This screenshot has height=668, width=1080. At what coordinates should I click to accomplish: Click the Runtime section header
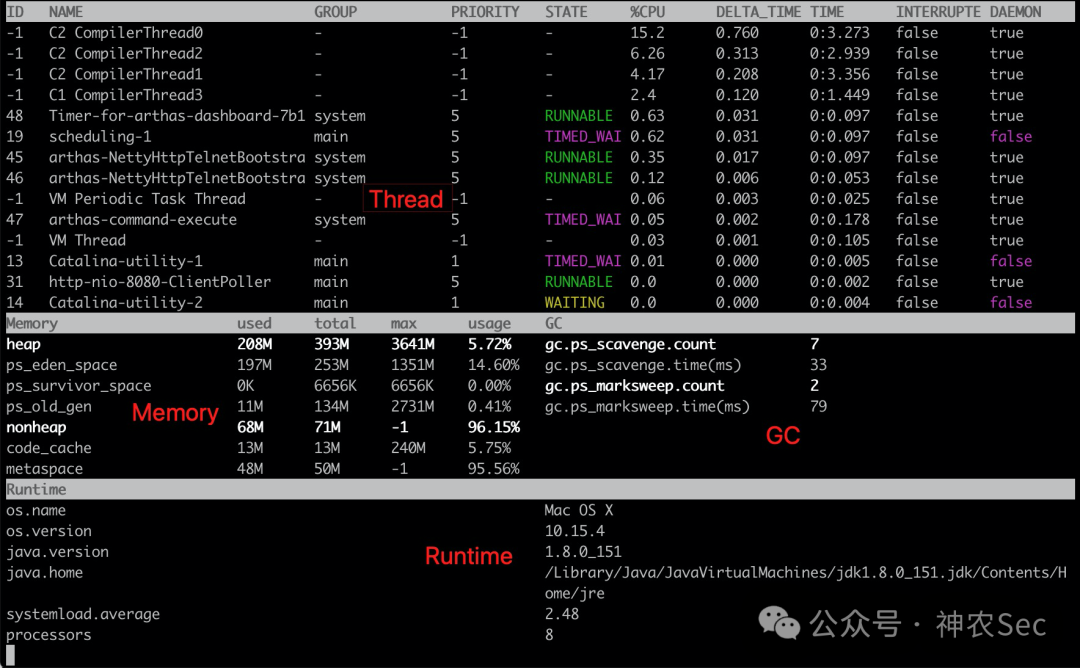36,490
